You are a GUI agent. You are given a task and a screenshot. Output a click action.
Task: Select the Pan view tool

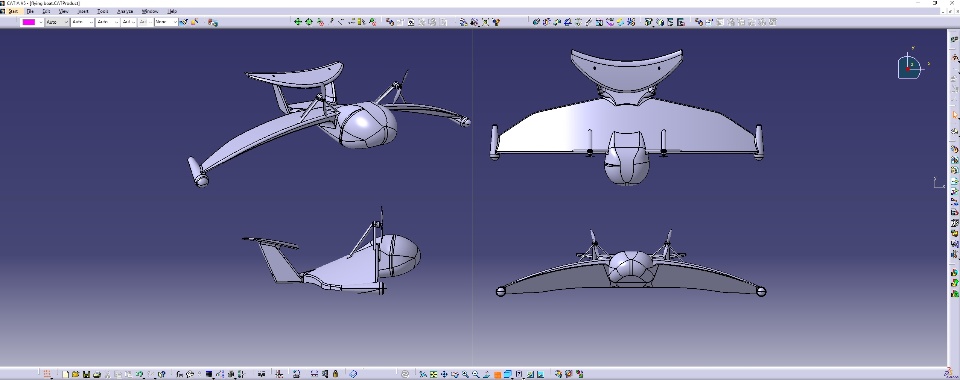click(444, 374)
